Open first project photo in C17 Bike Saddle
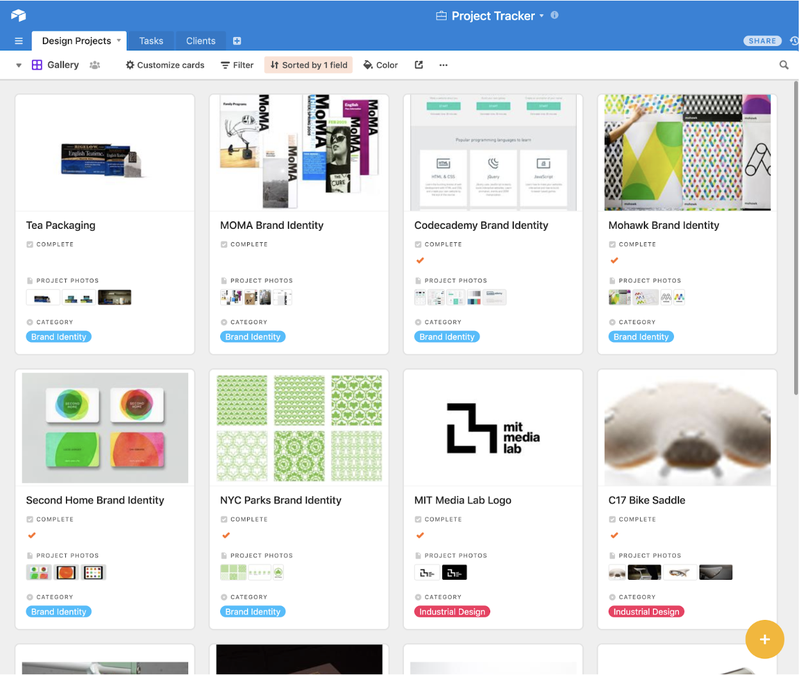 point(617,572)
